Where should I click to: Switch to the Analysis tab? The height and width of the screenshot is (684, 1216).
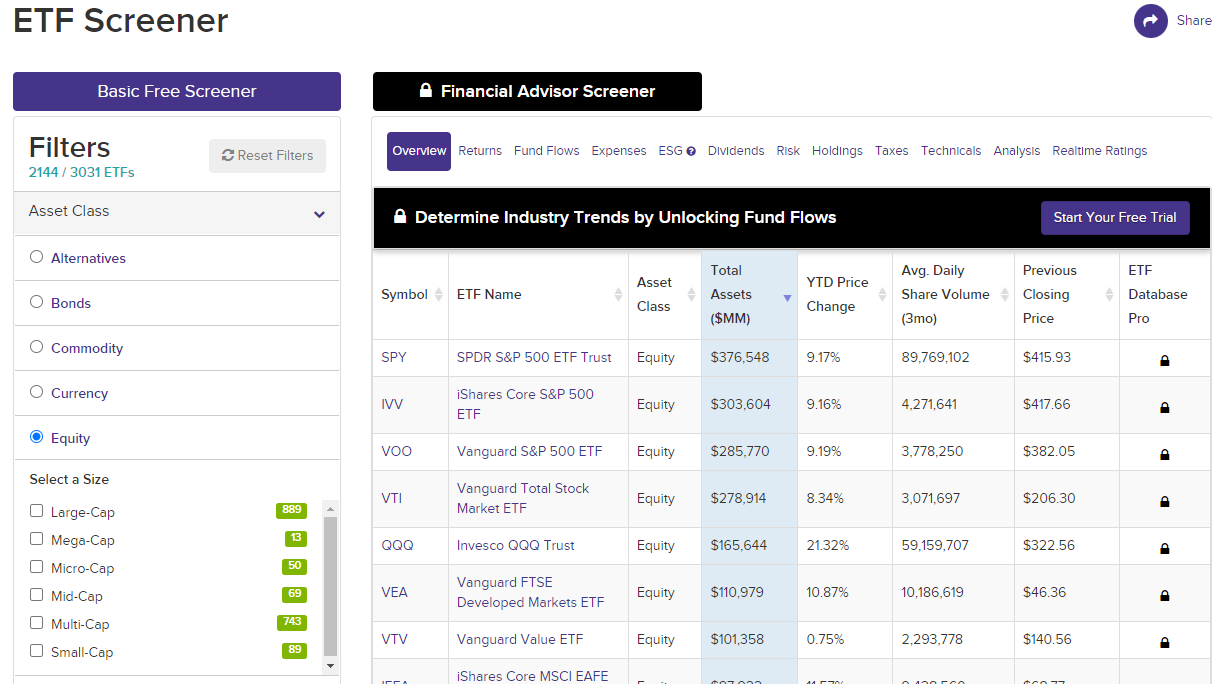tap(1017, 151)
